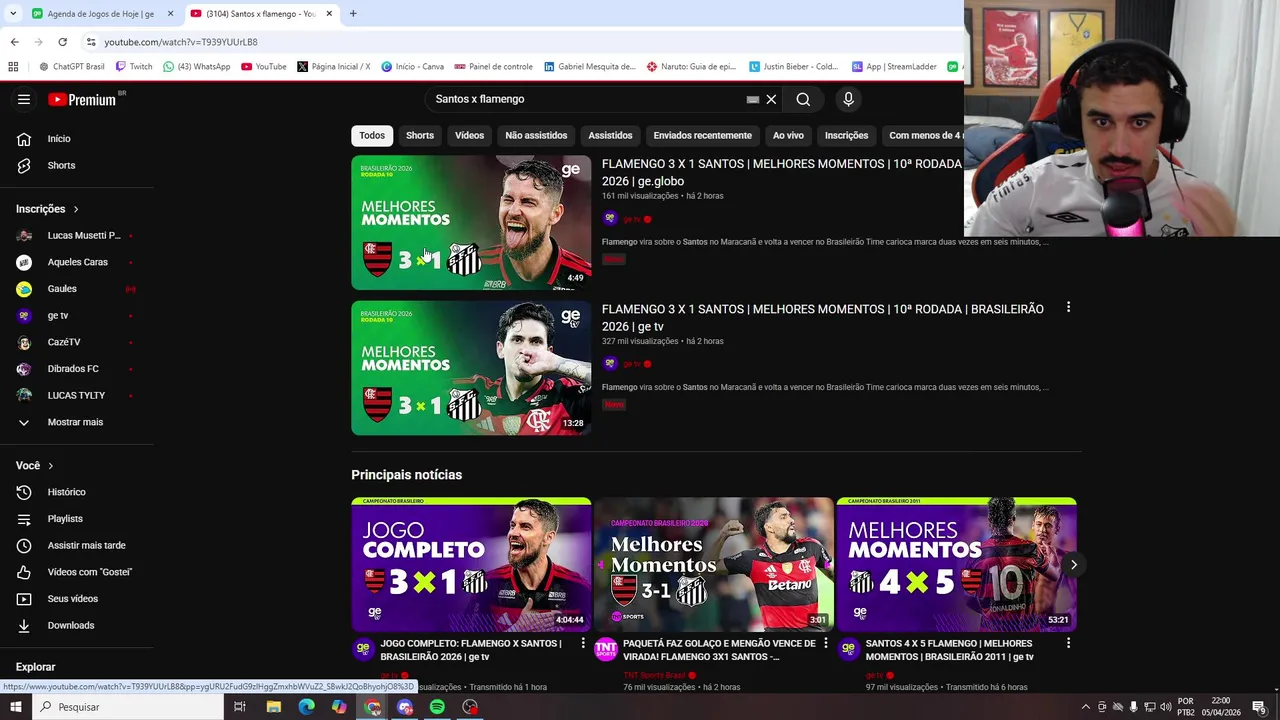
Task: Select the Não assistidos filter chip
Action: pos(536,135)
